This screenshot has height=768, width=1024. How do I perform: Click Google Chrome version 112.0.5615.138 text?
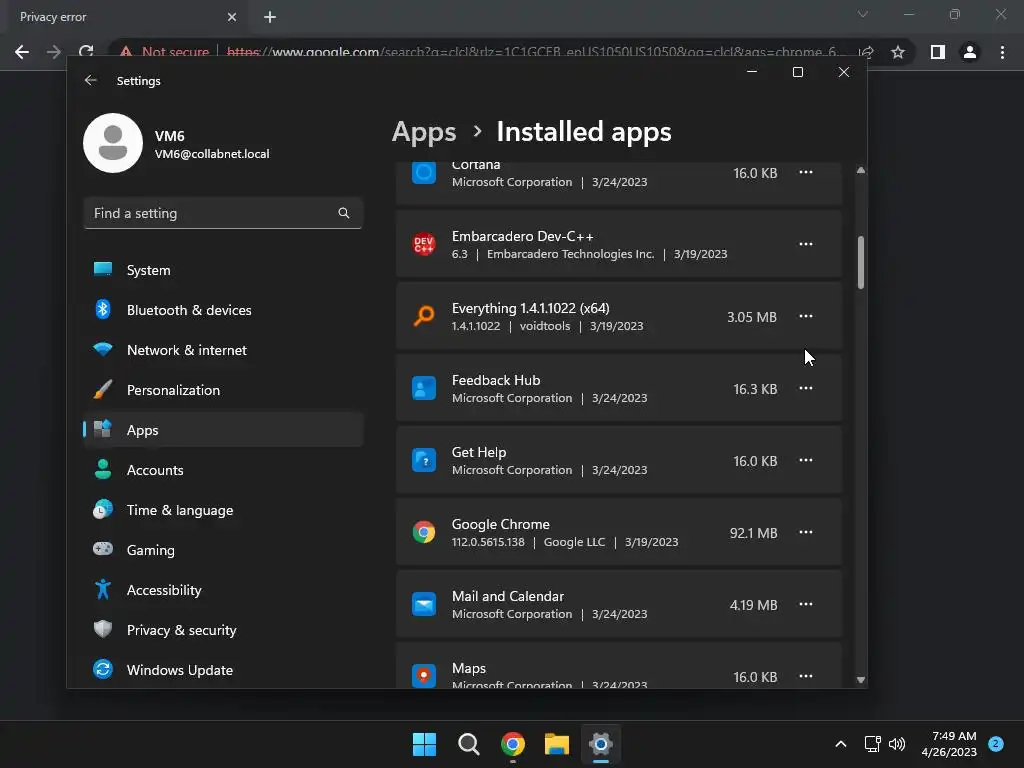pyautogui.click(x=488, y=542)
